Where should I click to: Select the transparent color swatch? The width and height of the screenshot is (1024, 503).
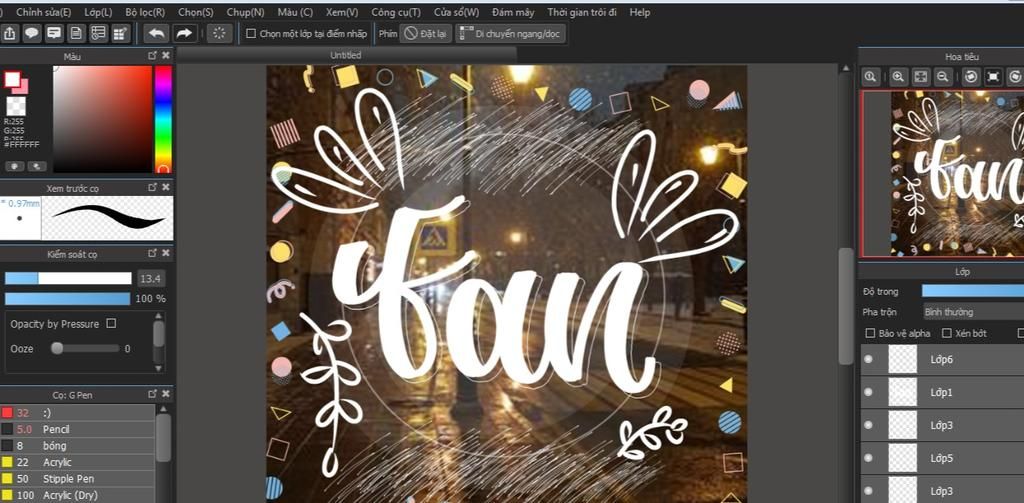(x=16, y=106)
